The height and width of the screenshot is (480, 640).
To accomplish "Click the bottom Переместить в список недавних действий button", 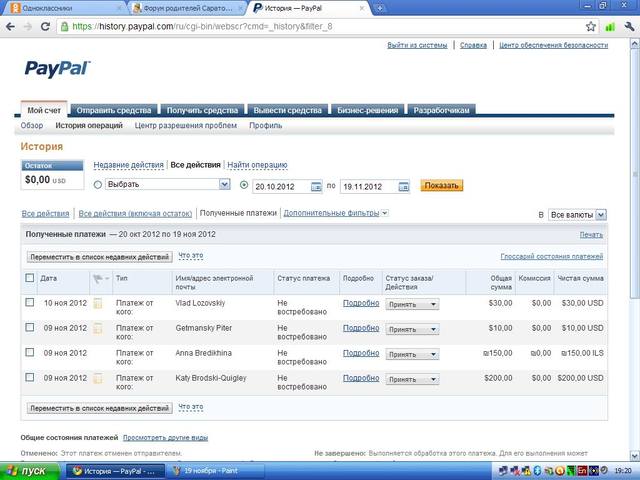I will coord(100,408).
